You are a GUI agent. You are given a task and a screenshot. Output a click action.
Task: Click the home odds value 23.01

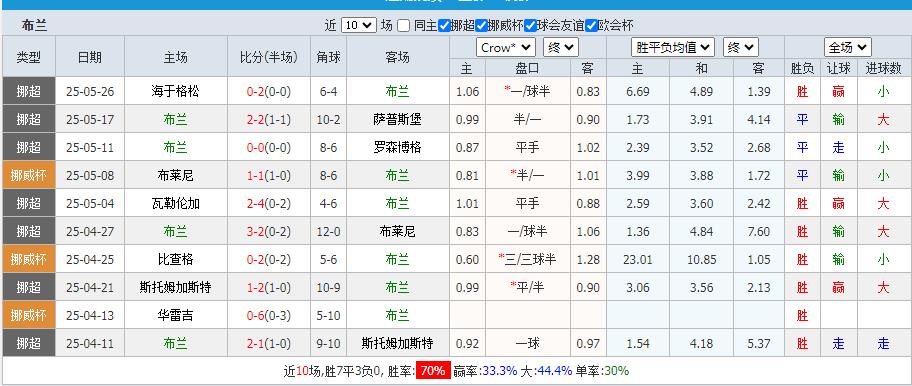click(x=637, y=259)
